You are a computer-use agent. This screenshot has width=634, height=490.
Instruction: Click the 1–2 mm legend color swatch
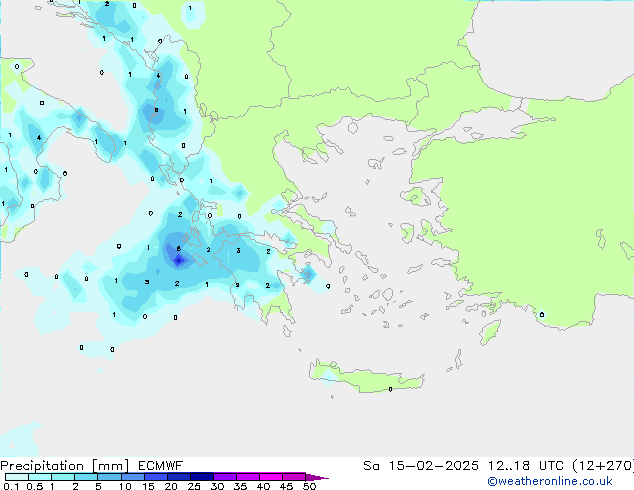(63, 477)
